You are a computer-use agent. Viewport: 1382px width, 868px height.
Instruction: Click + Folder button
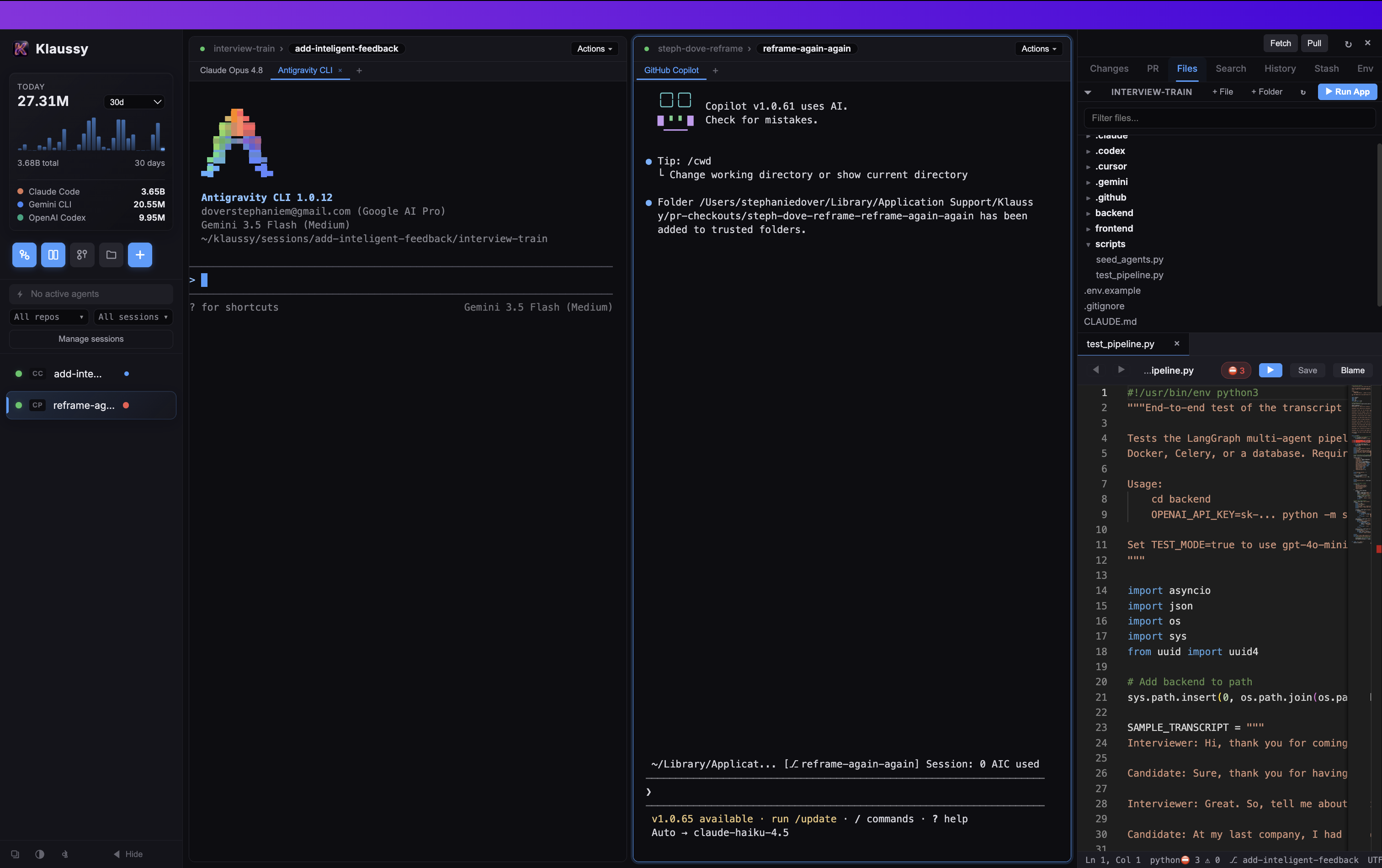click(x=1267, y=92)
